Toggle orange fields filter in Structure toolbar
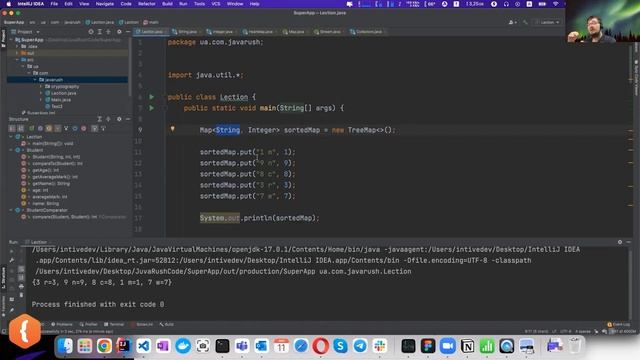 pyautogui.click(x=49, y=128)
